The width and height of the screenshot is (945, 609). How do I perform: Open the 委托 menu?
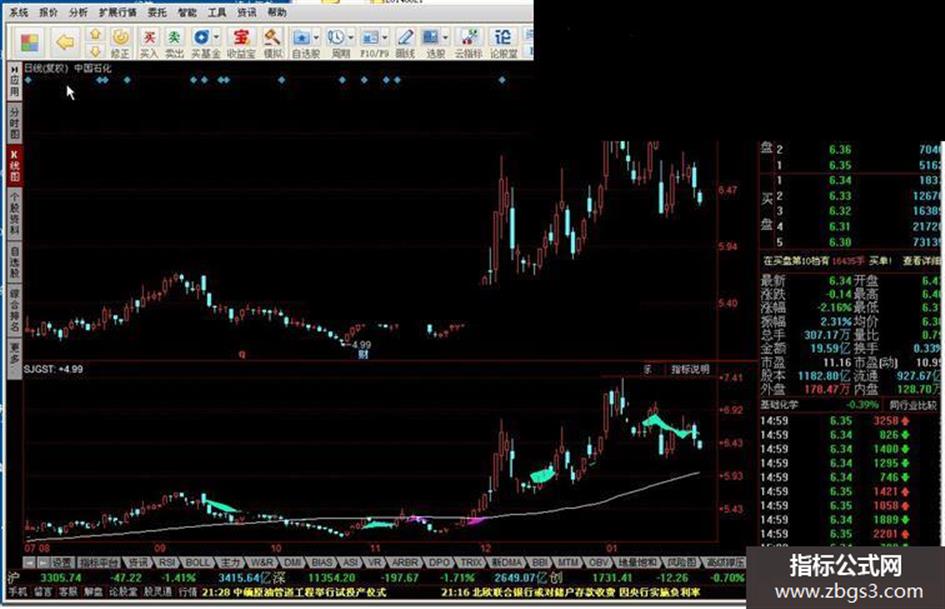click(x=157, y=12)
